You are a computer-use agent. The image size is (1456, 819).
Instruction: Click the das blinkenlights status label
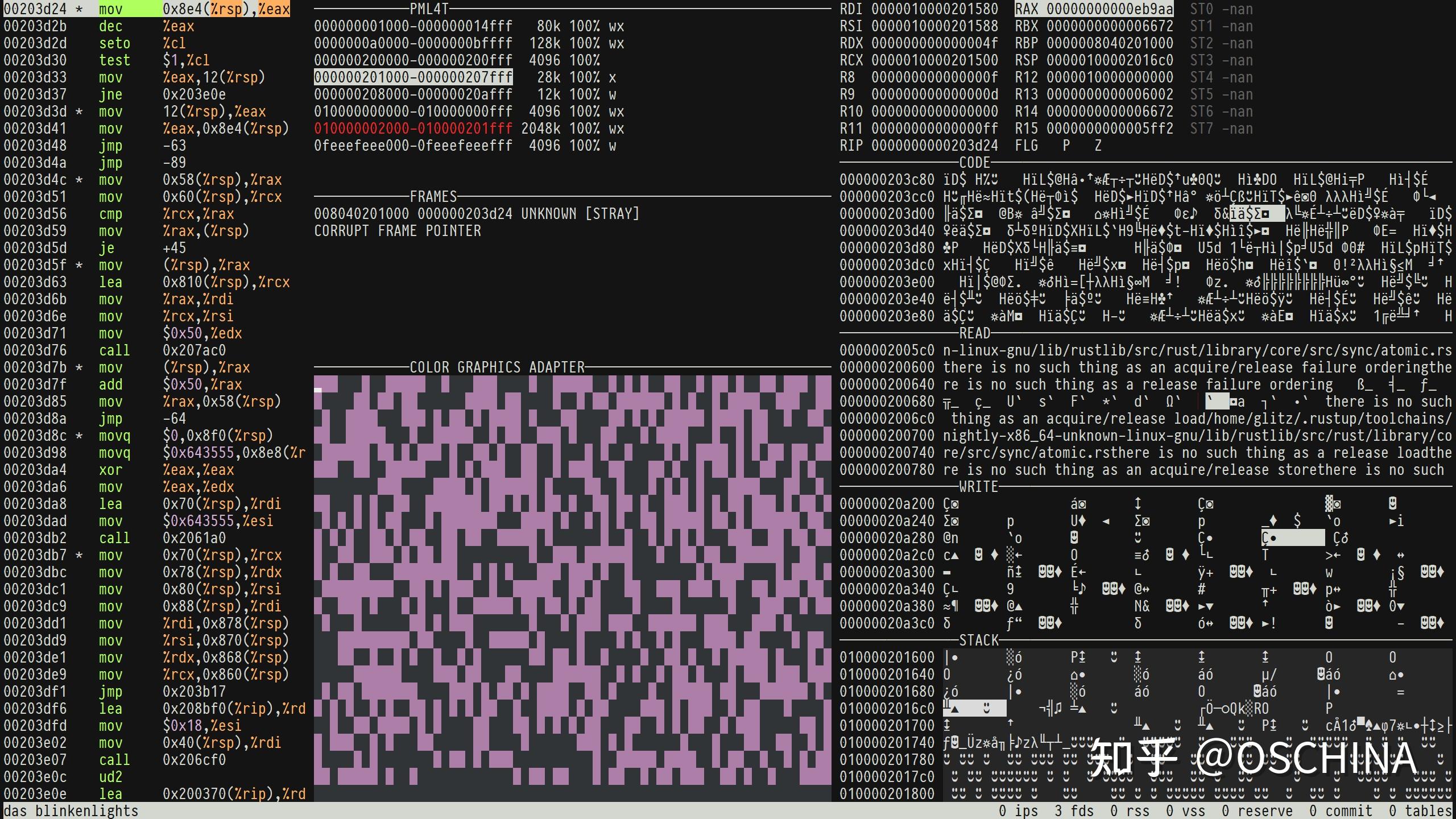point(71,810)
